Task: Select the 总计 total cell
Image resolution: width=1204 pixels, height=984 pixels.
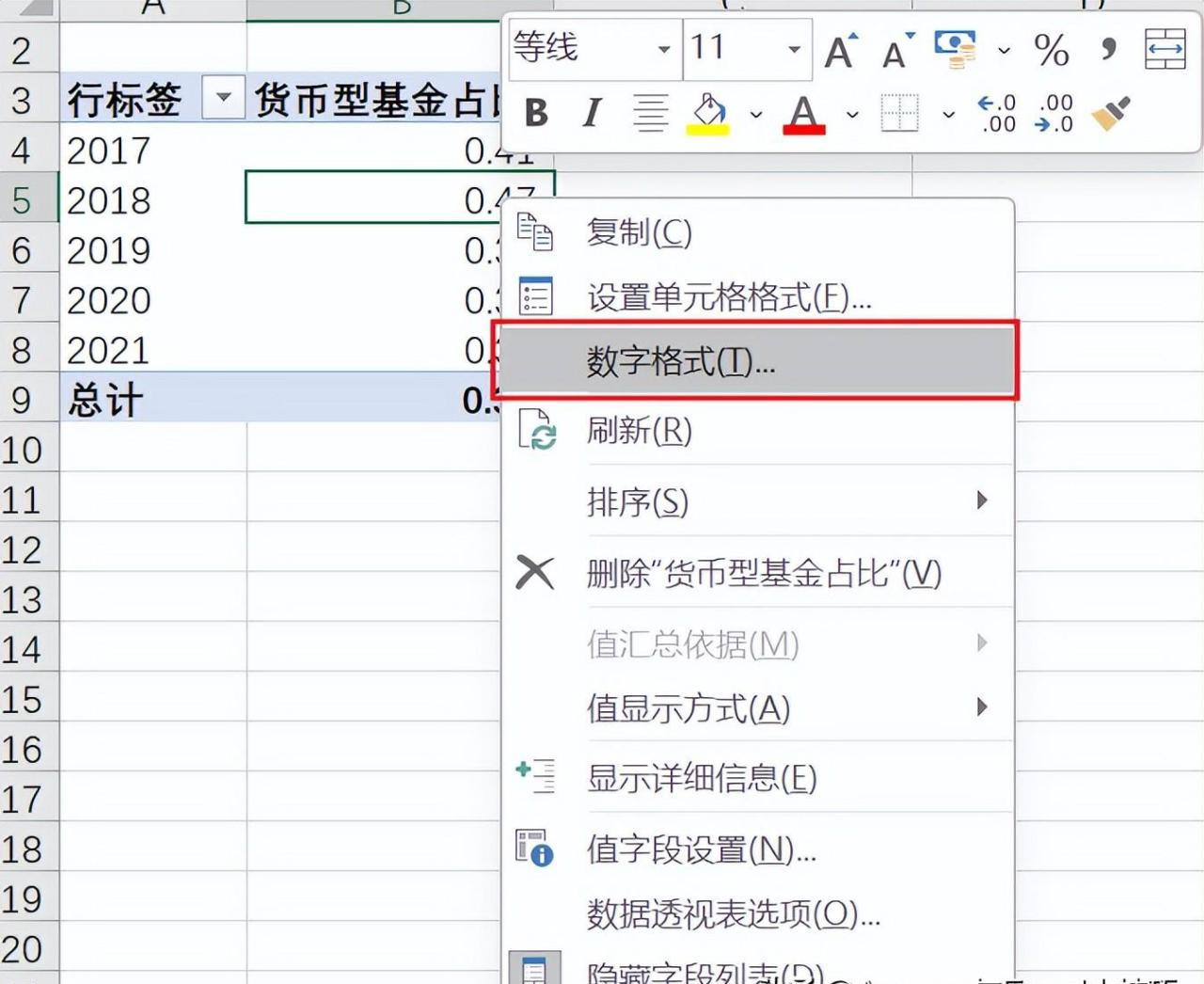Action: 153,399
